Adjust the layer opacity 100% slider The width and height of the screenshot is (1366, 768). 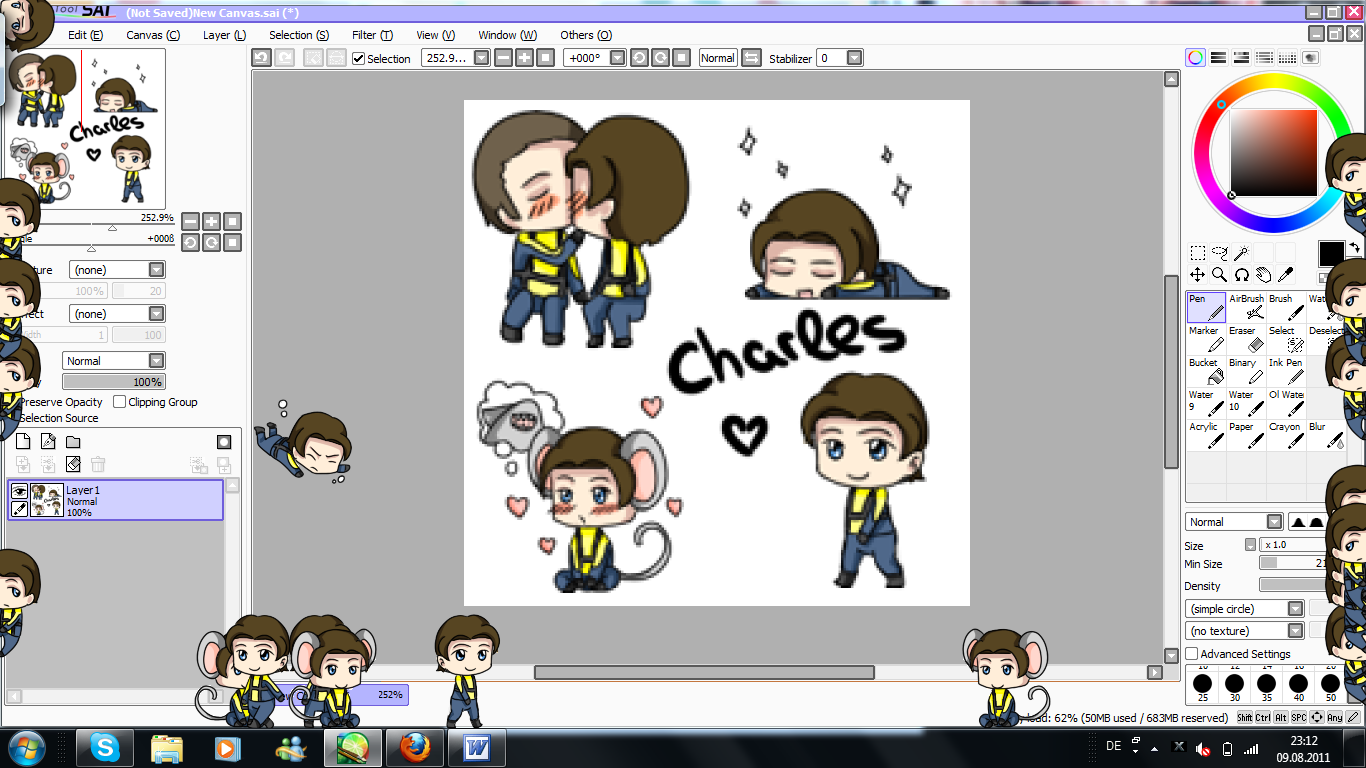tap(114, 382)
